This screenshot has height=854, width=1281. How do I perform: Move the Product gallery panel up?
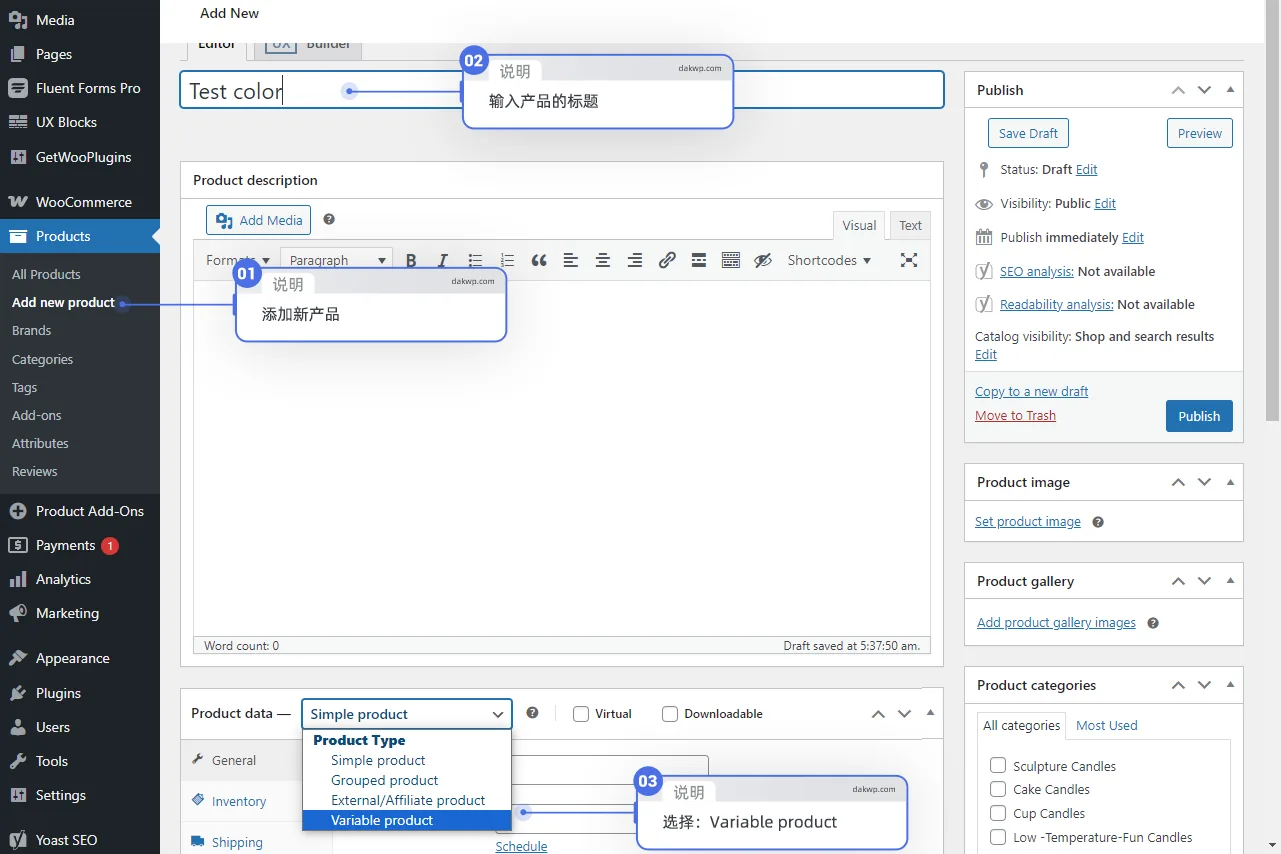pos(1178,581)
